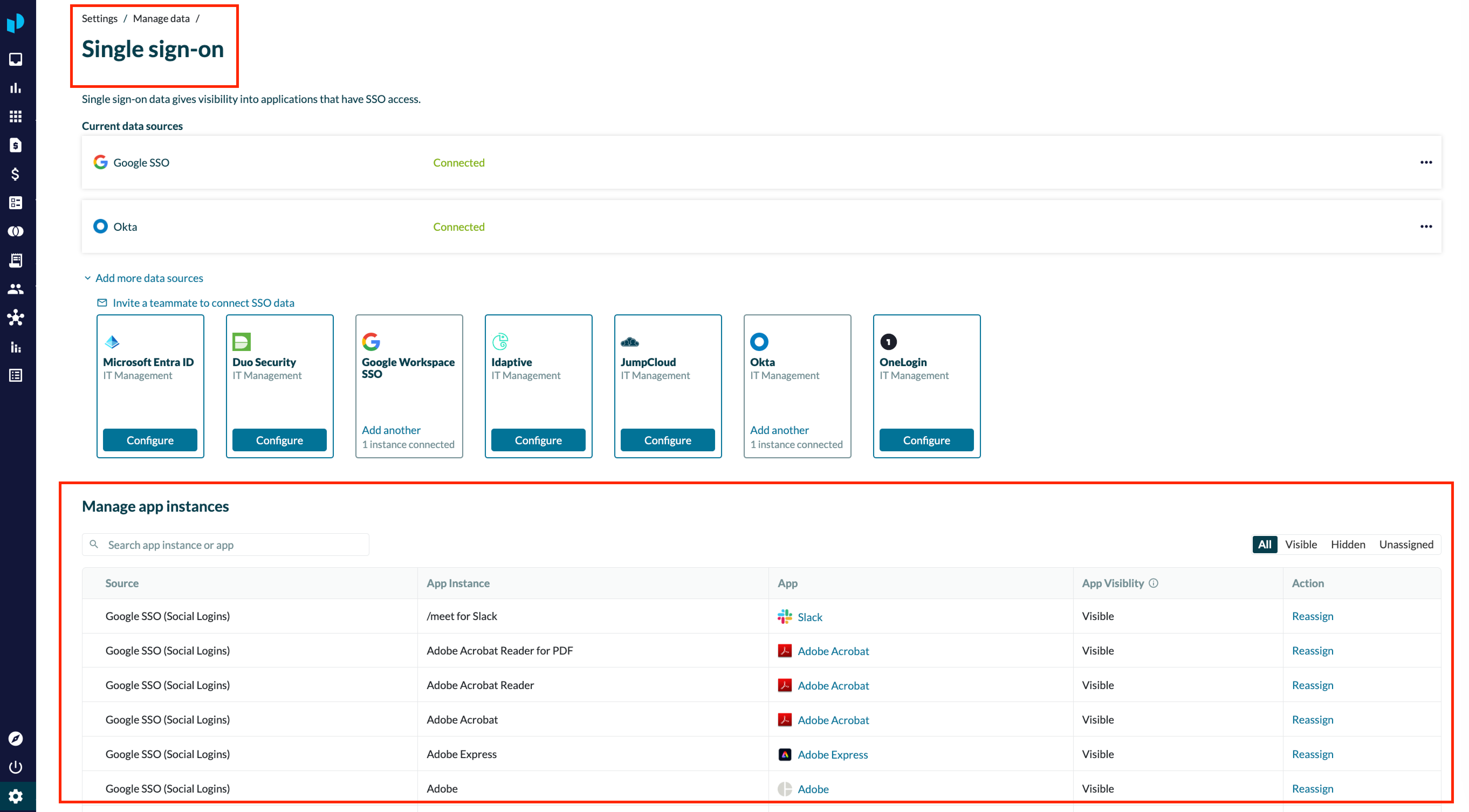This screenshot has width=1469, height=812.
Task: Select the Hidden filter tab
Action: (x=1348, y=544)
